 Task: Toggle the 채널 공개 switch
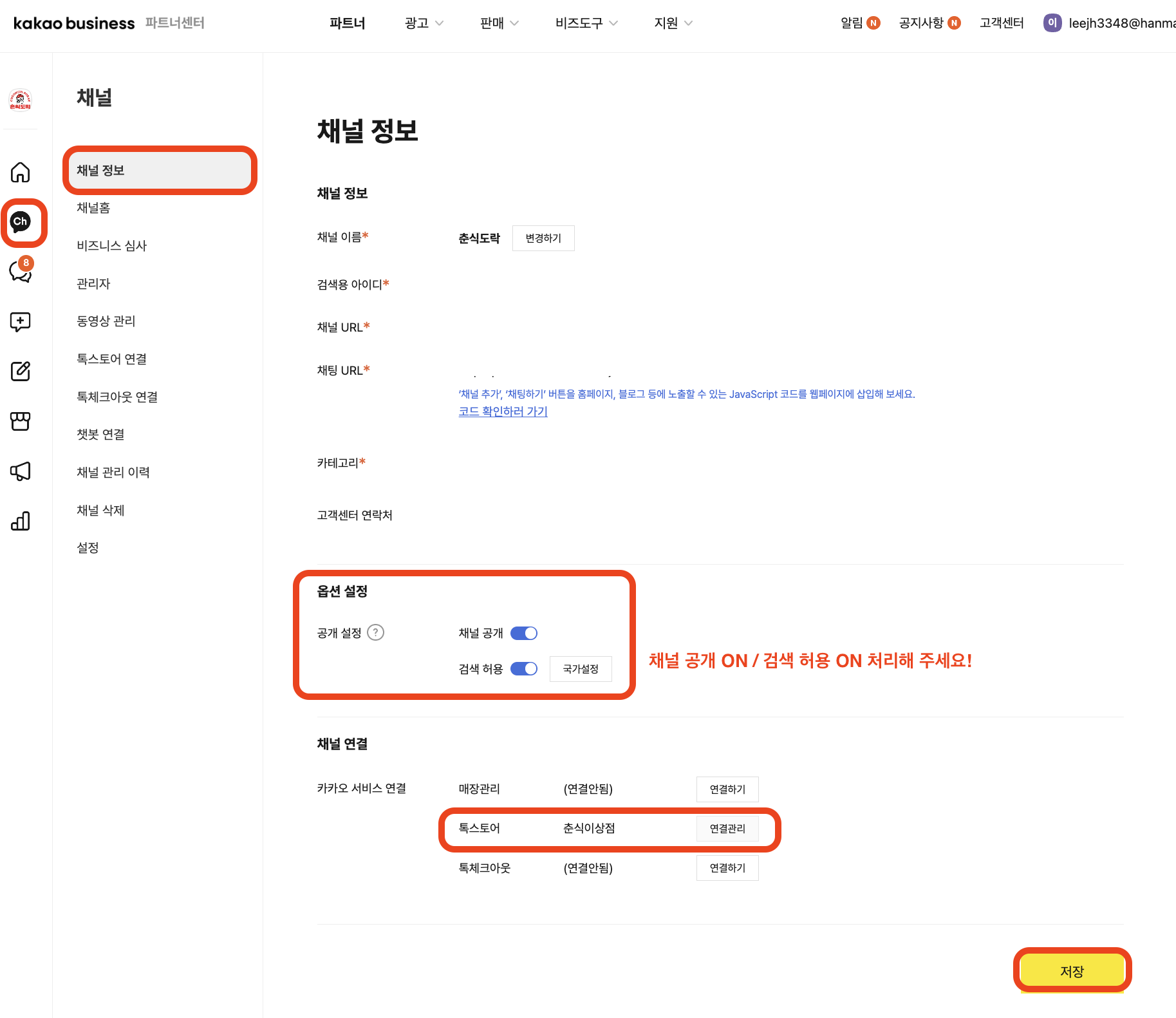[x=524, y=634]
